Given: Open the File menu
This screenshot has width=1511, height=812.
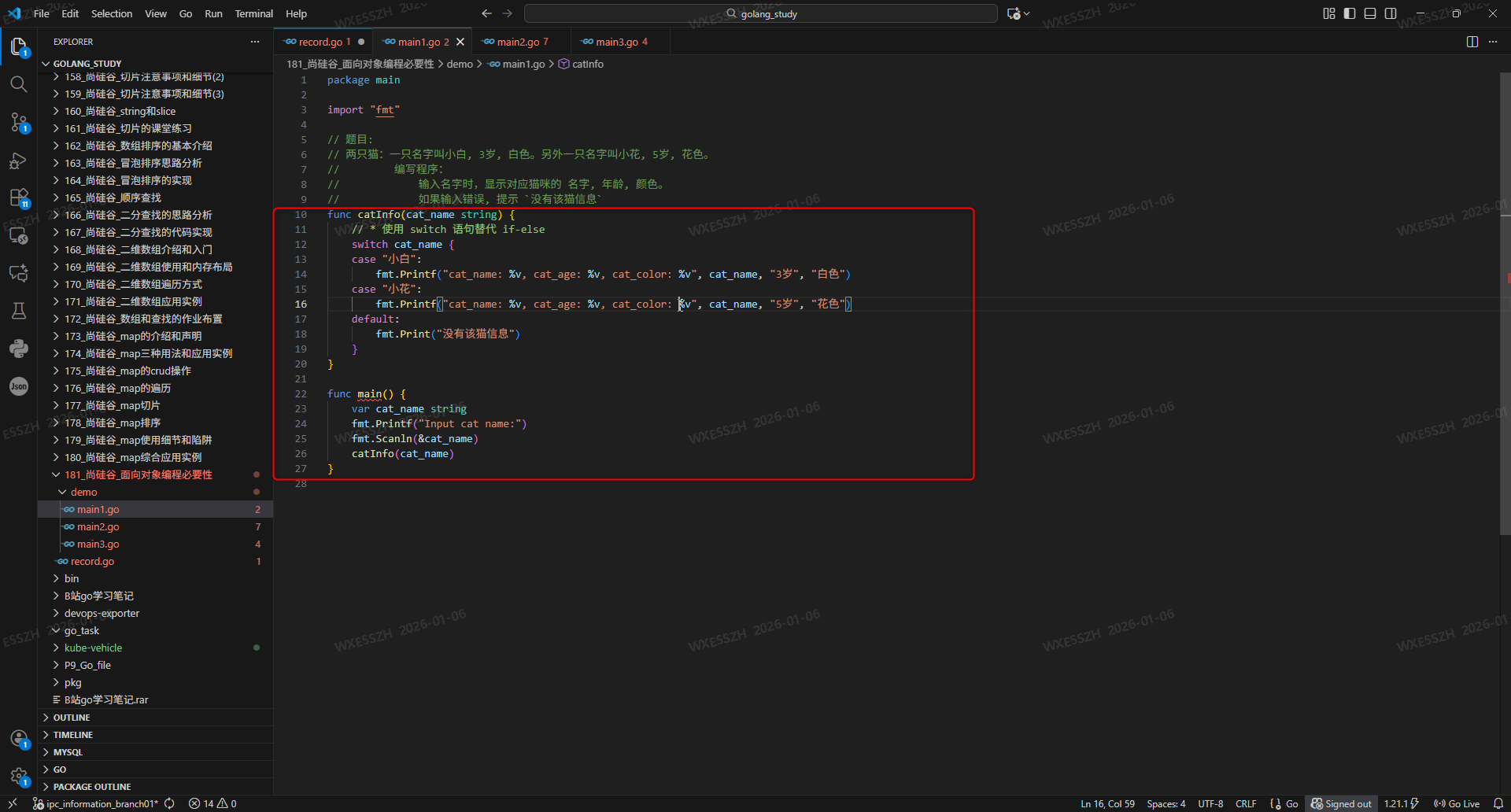Looking at the screenshot, I should 42,13.
